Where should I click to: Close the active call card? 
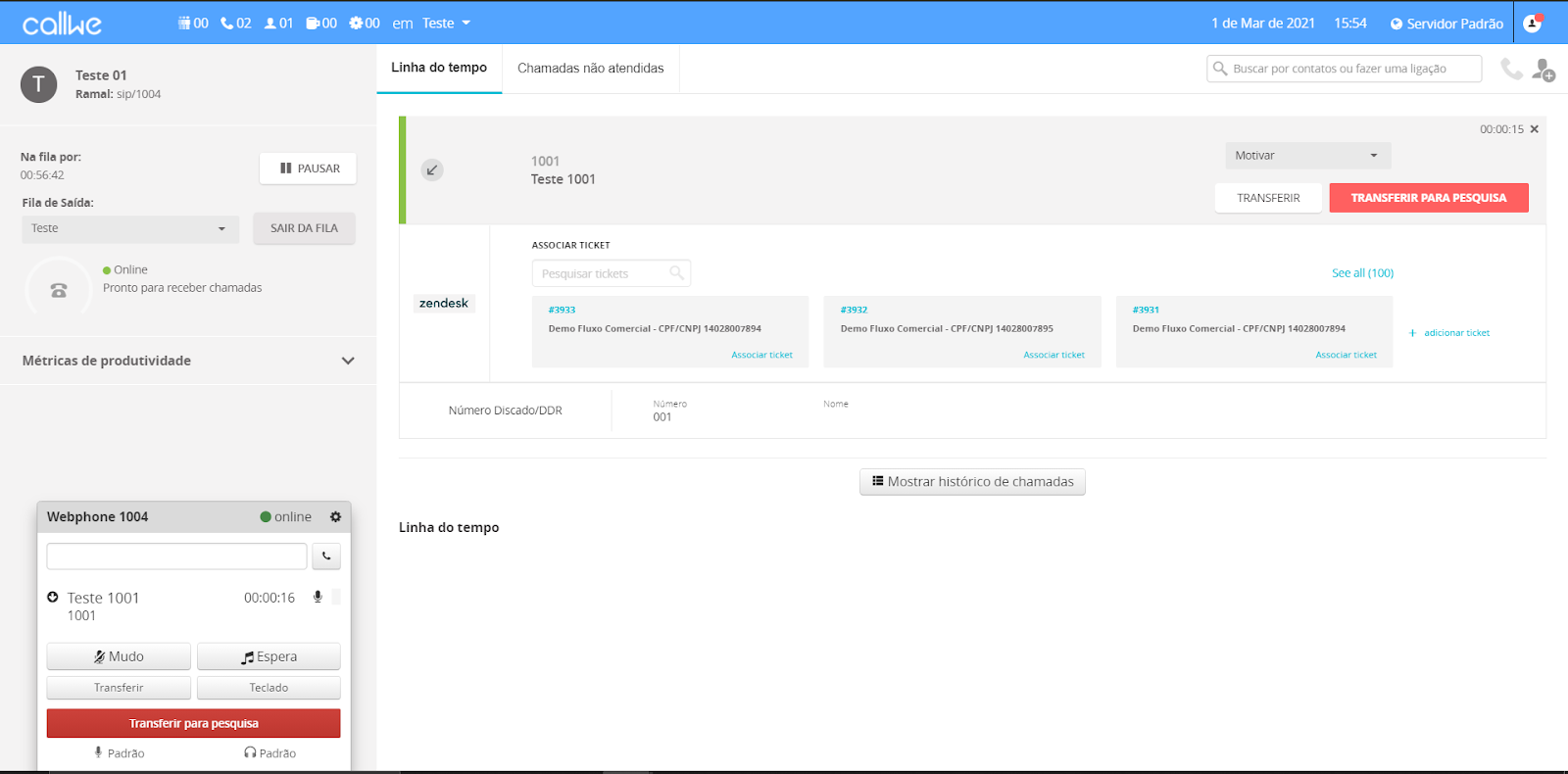click(x=1535, y=129)
